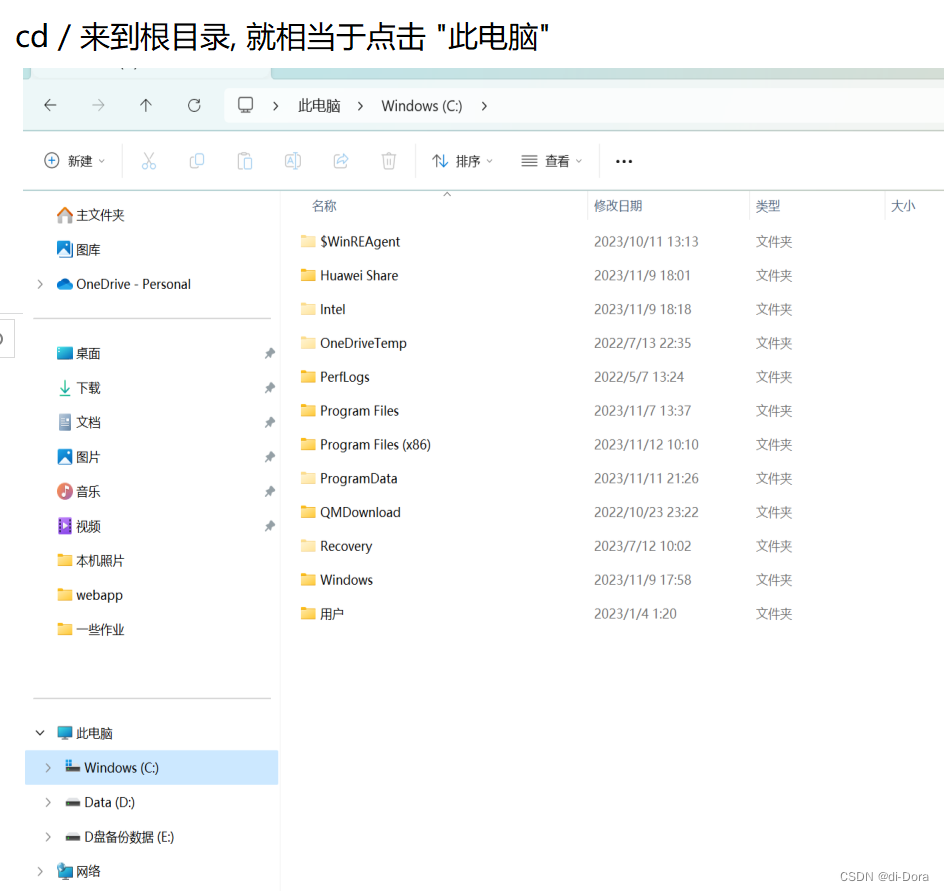Sort by the 类型 column header
944x891 pixels.
[768, 206]
